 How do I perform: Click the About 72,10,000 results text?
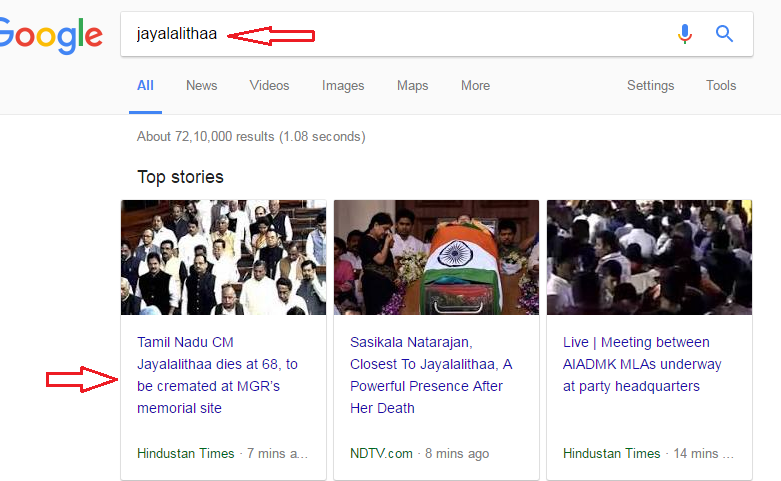[x=251, y=136]
